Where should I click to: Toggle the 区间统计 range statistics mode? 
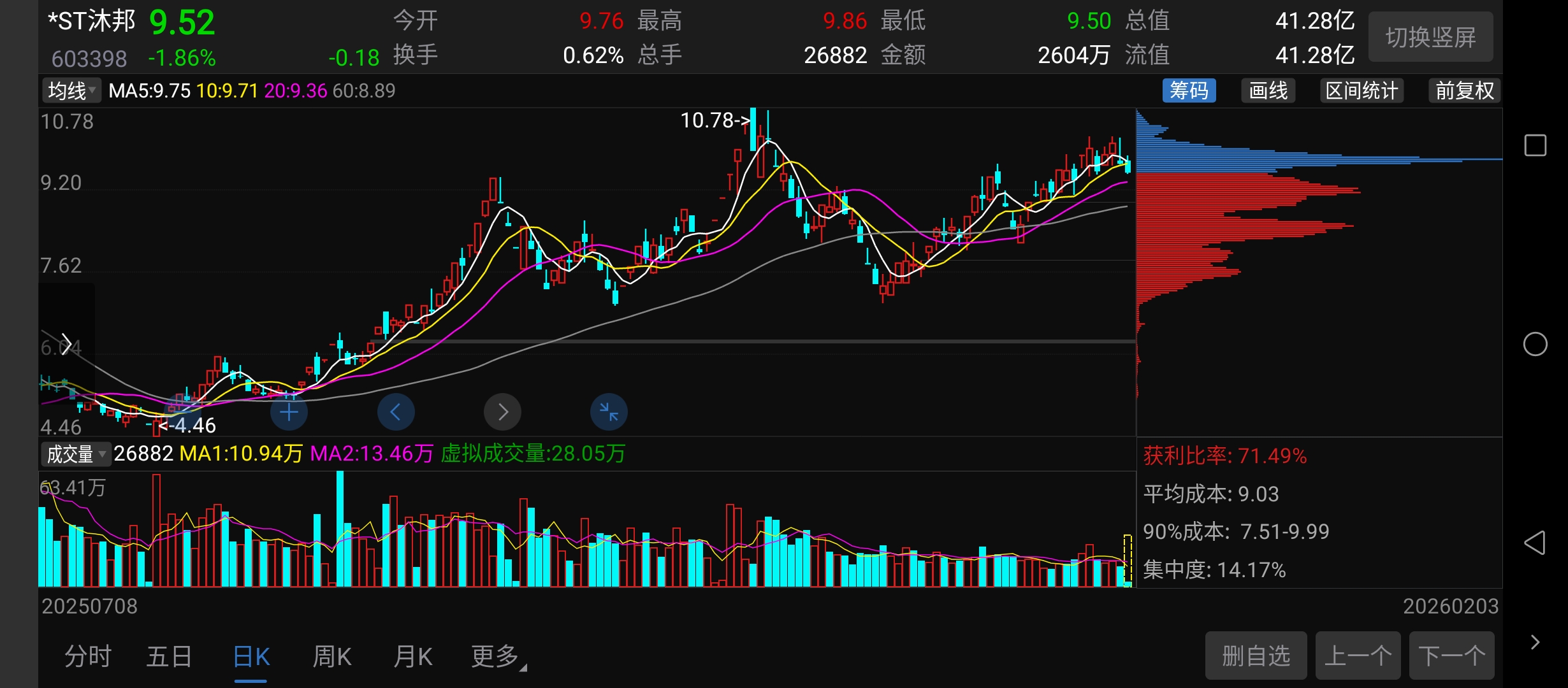tap(1361, 90)
